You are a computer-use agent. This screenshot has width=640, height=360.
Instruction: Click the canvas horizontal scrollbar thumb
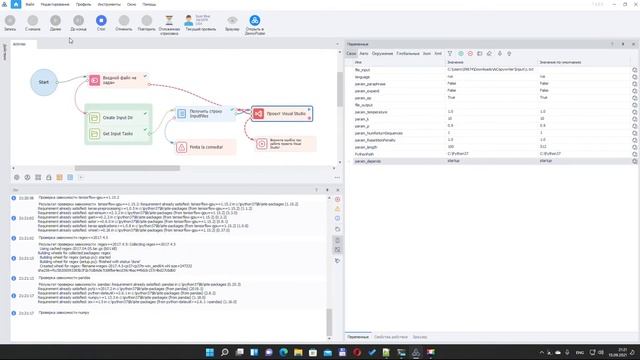(x=127, y=168)
